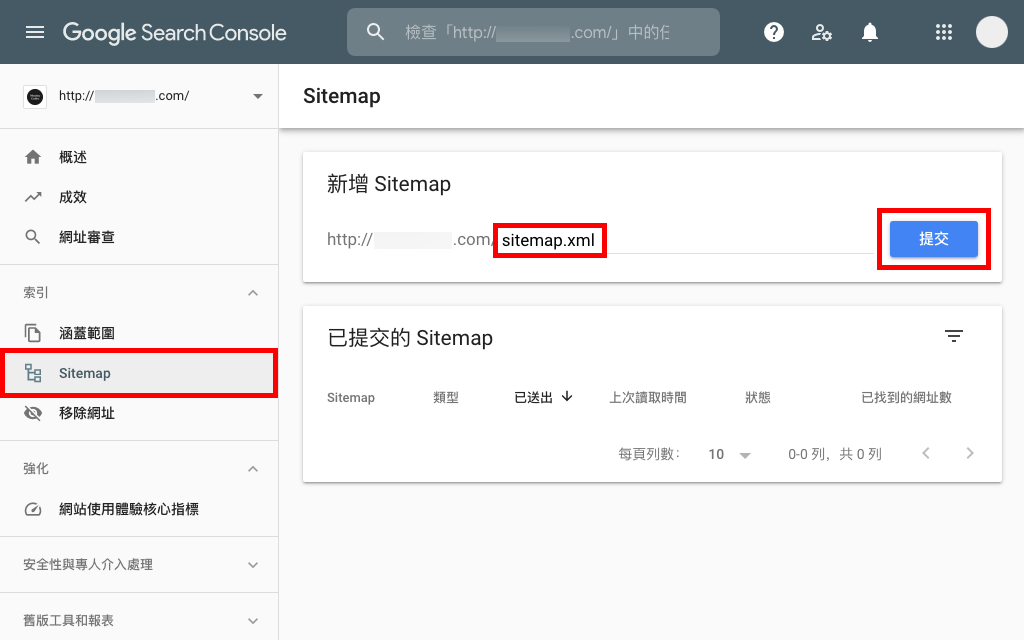
Task: Open the hamburger navigation menu
Action: point(35,32)
